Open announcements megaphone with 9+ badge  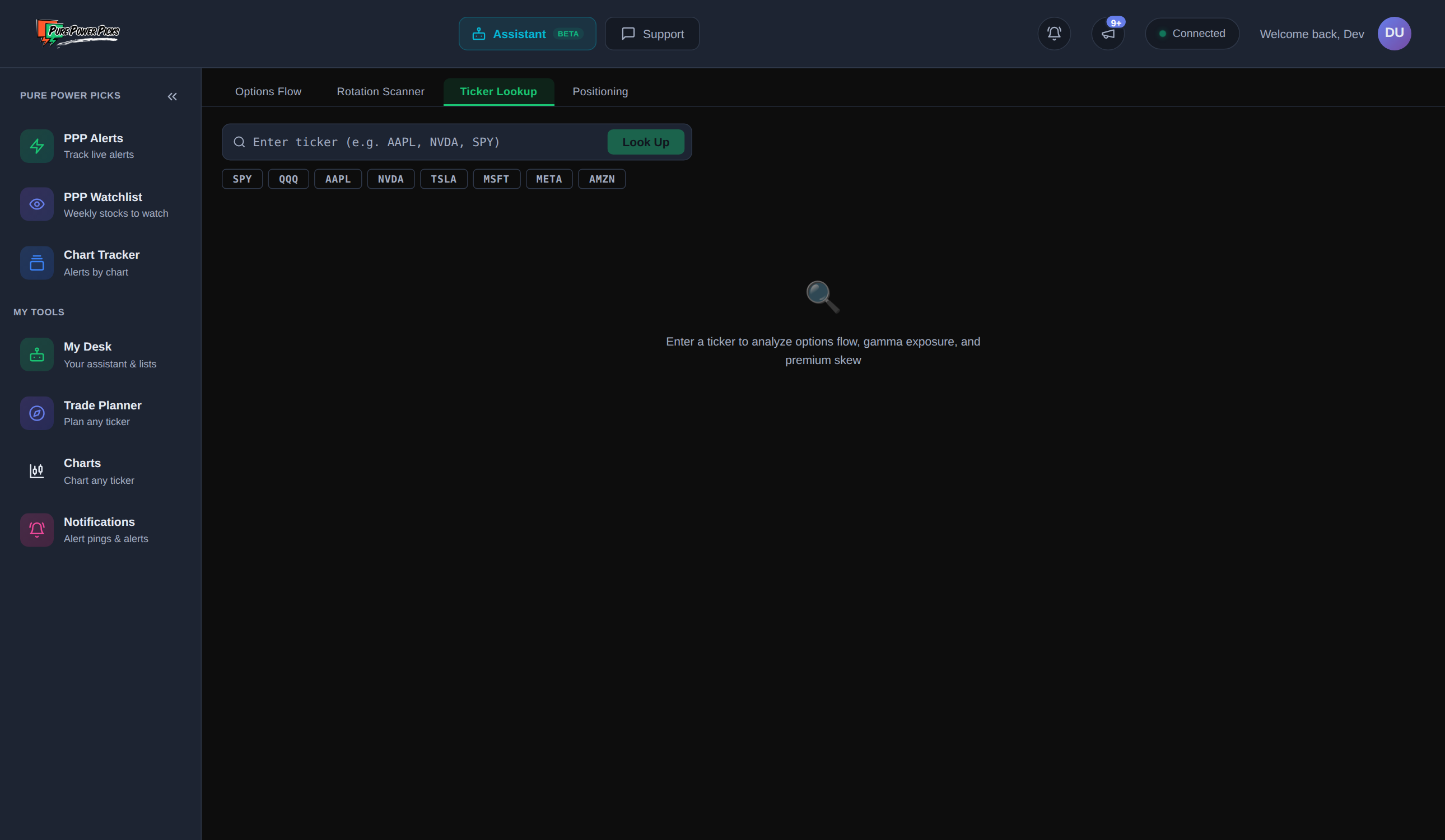(x=1108, y=34)
